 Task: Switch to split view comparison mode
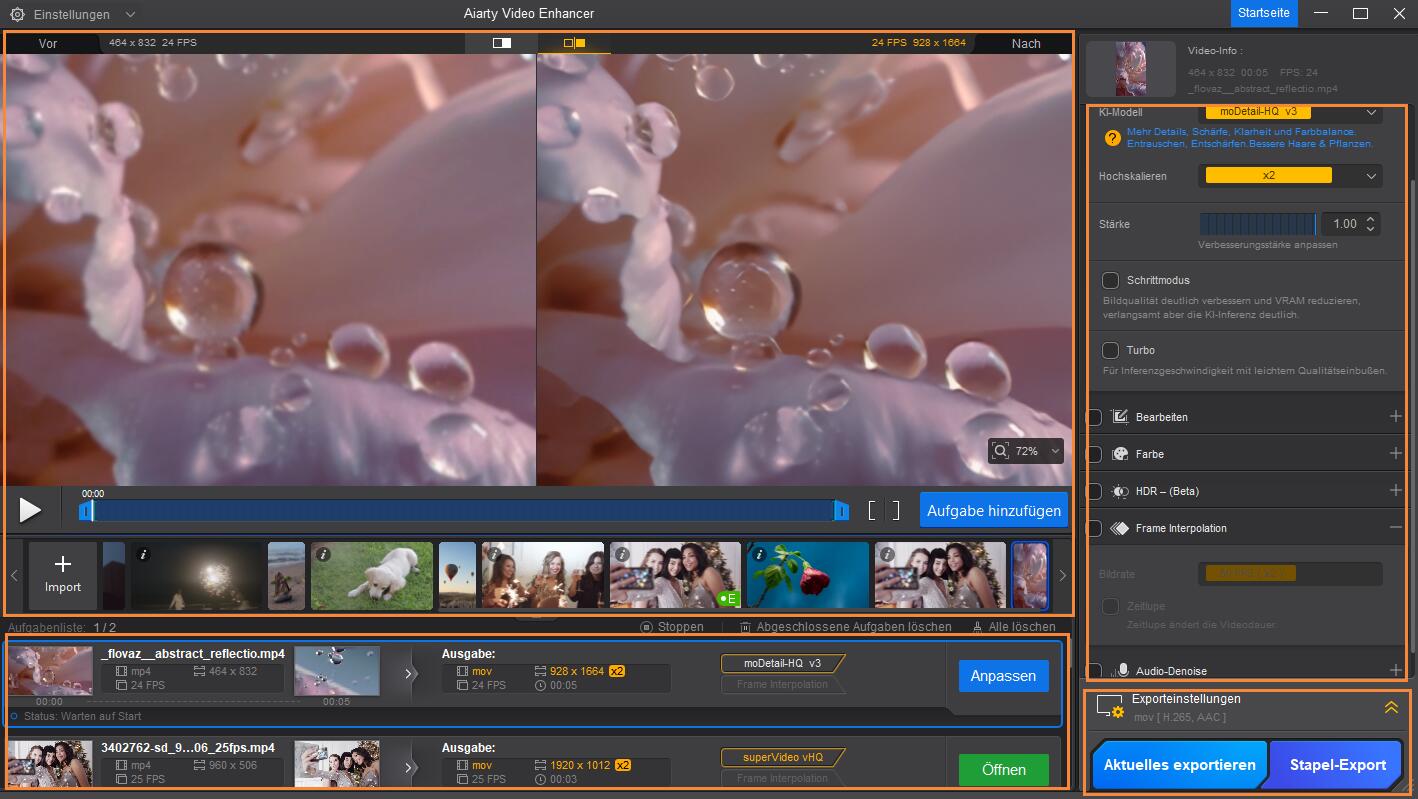tap(574, 43)
